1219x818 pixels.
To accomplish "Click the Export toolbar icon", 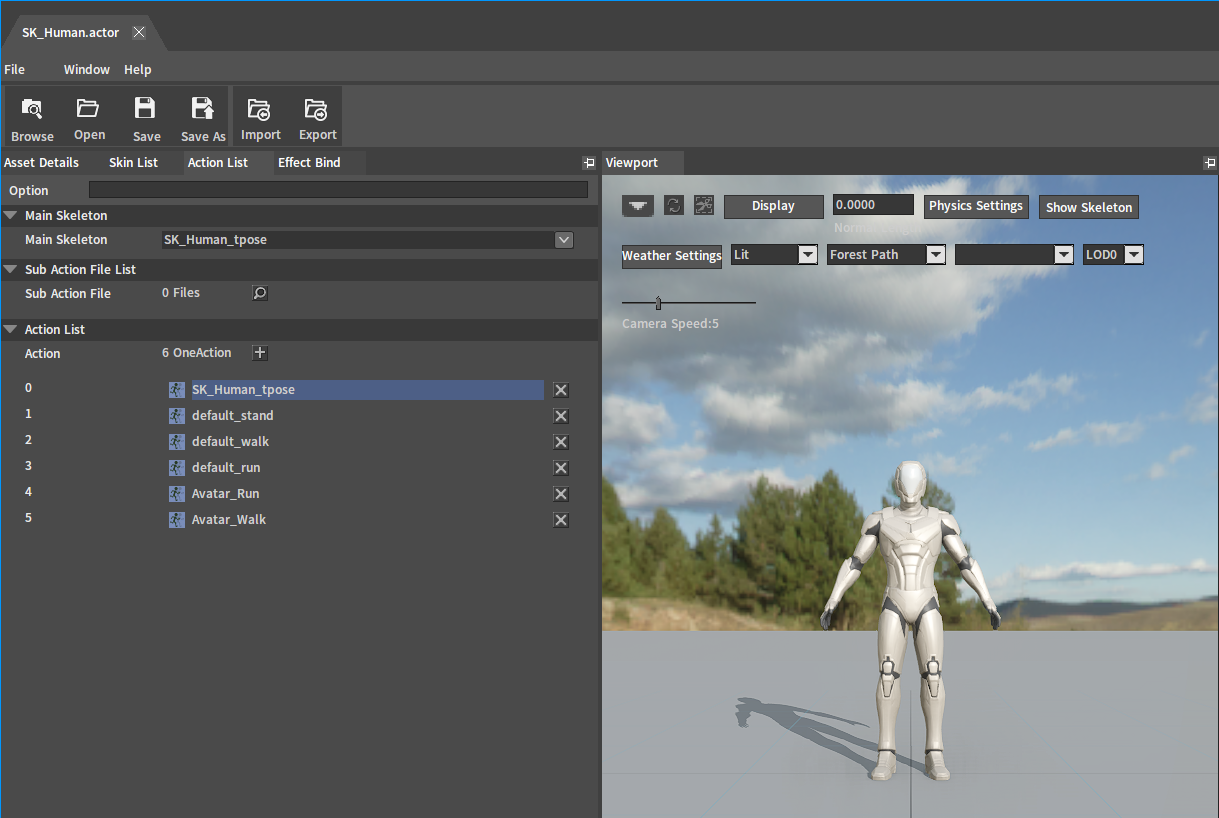I will (x=317, y=117).
